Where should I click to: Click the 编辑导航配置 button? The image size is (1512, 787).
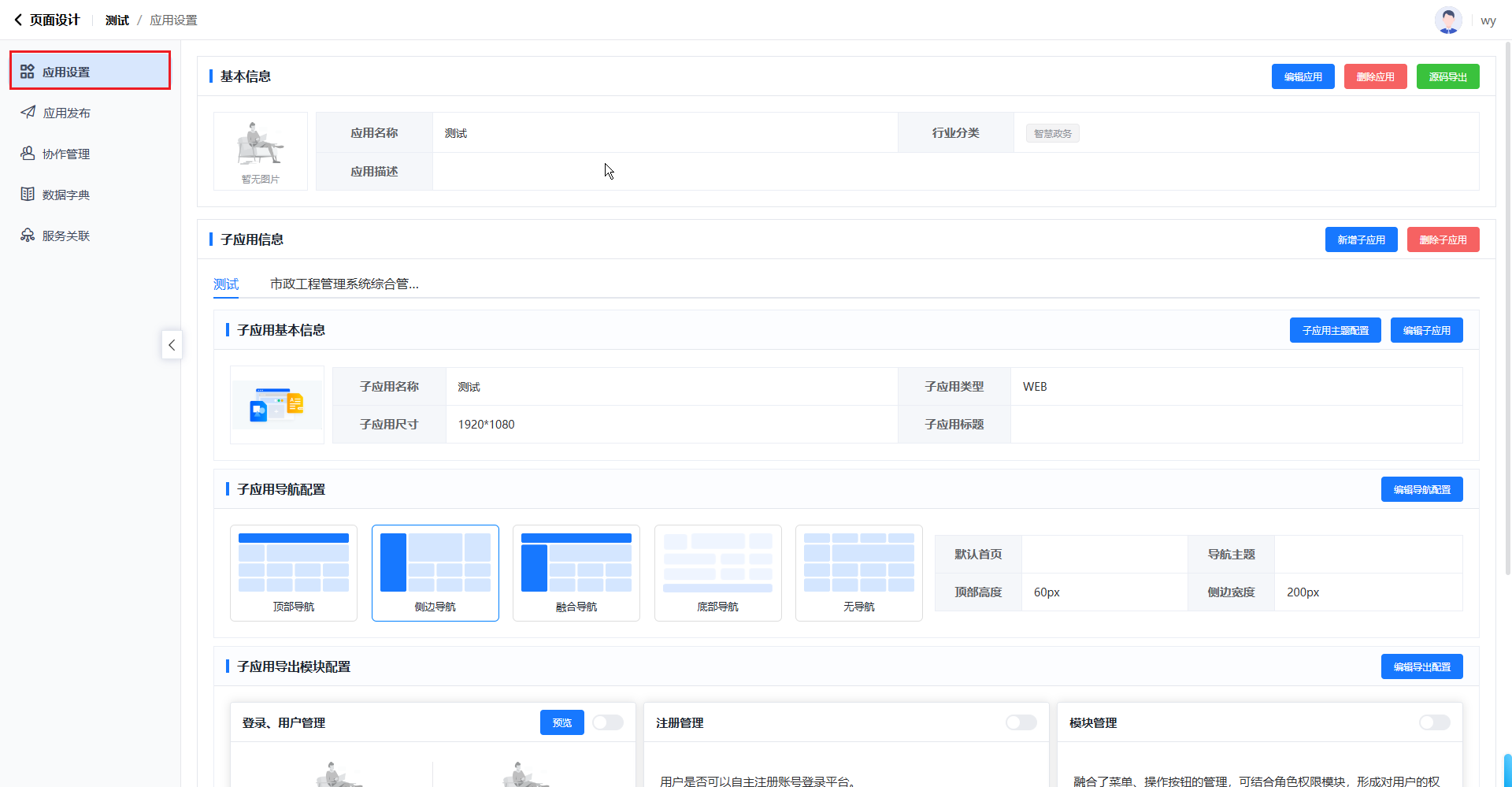click(x=1421, y=489)
